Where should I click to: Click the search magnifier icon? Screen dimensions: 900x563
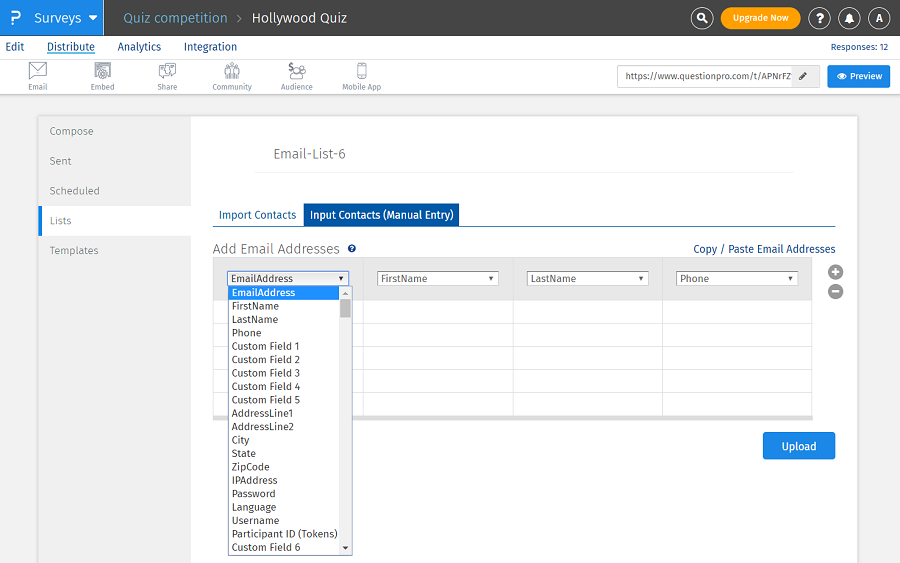pyautogui.click(x=703, y=18)
